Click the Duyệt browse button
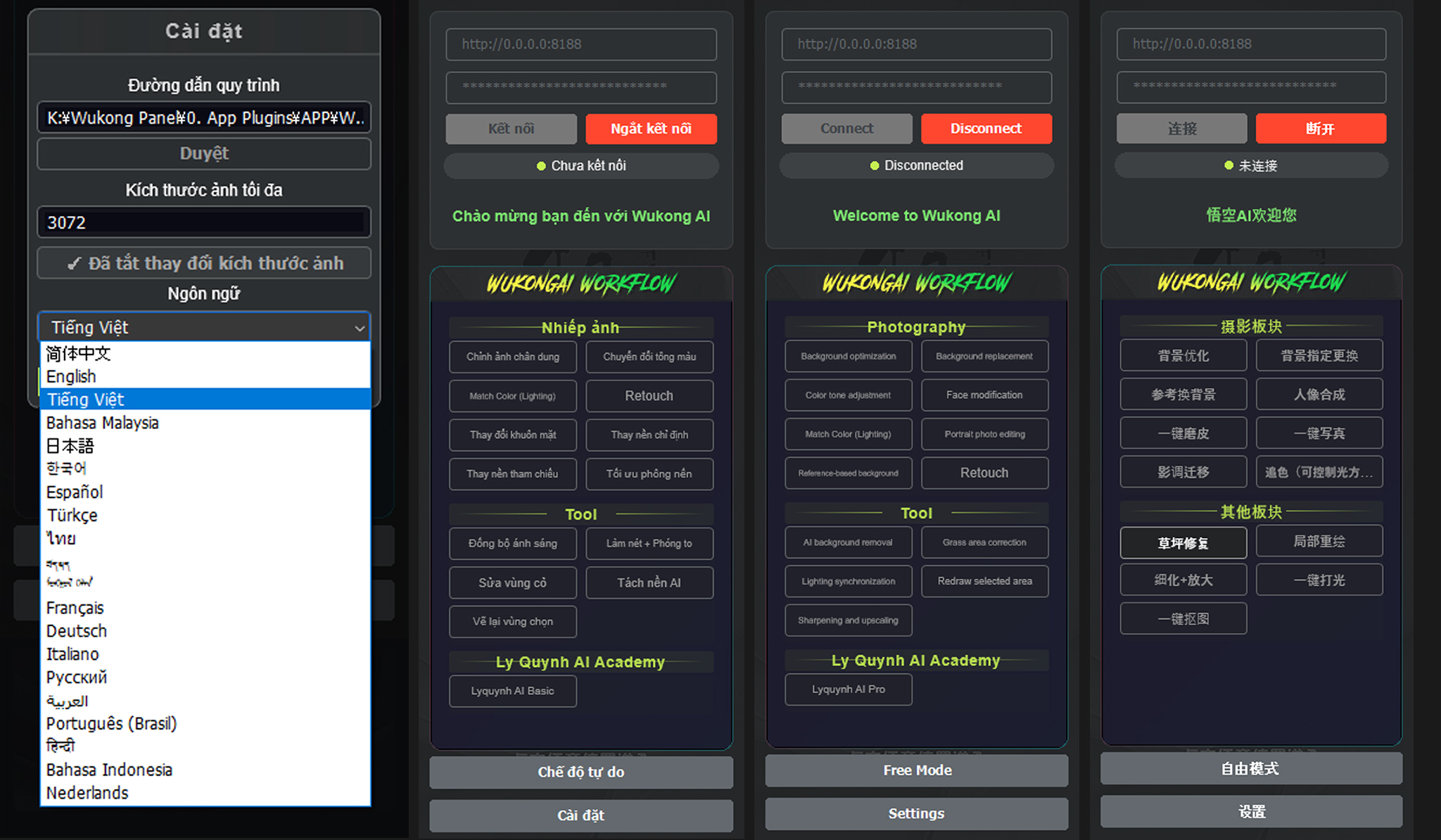This screenshot has height=840, width=1441. click(204, 153)
